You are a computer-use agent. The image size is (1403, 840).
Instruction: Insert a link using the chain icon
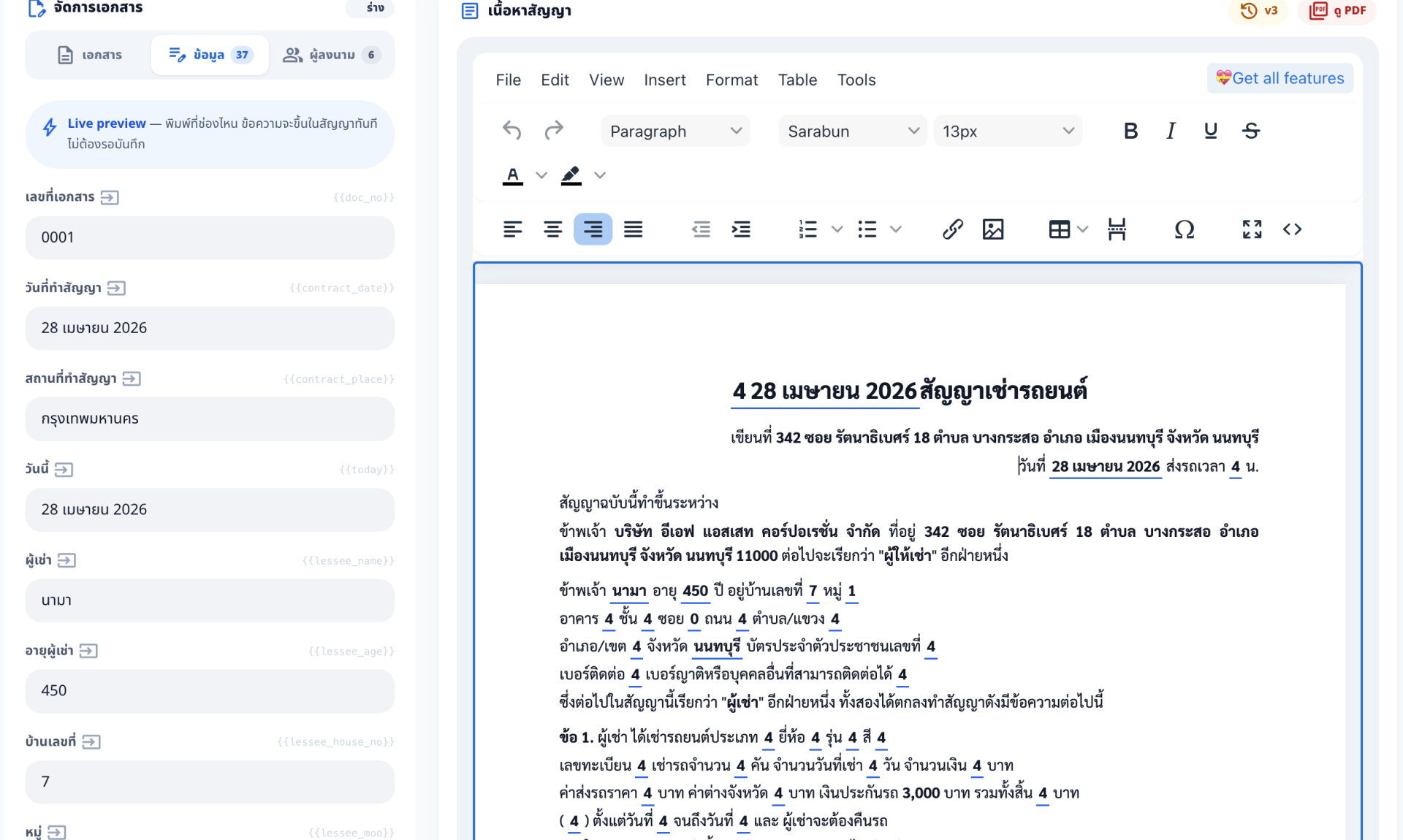click(952, 229)
